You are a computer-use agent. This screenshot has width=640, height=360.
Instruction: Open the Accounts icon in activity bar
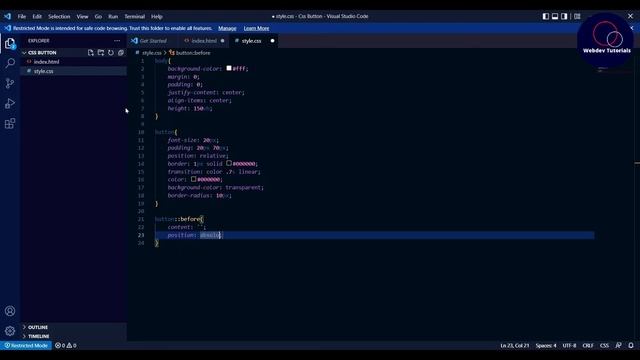10,311
